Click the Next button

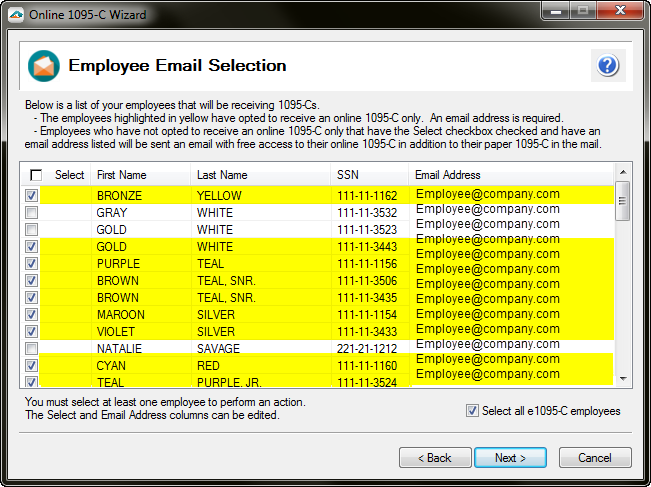[x=509, y=457]
